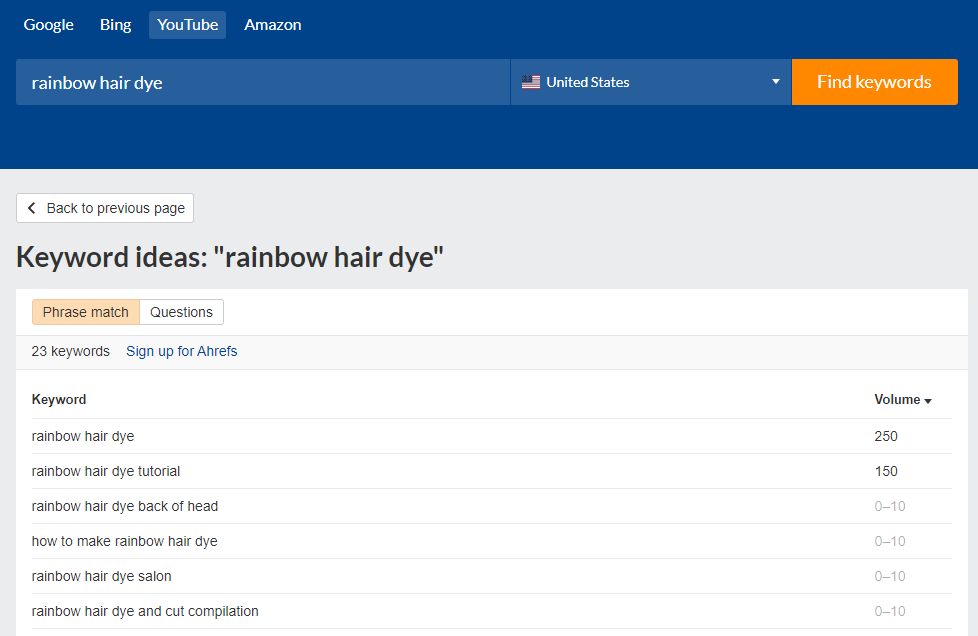The width and height of the screenshot is (978, 636).
Task: Click the 150 volume value
Action: [x=886, y=471]
